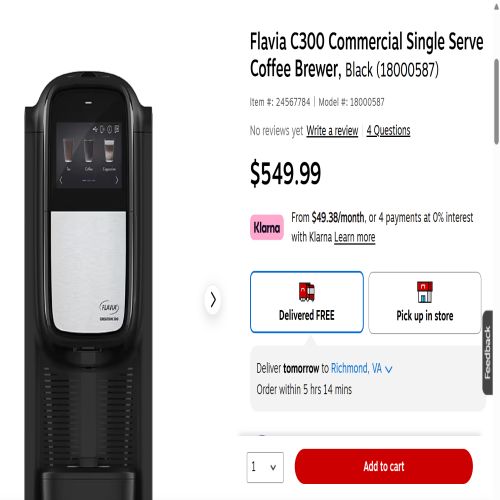Add the coffee brewer to cart
The image size is (500, 500).
pyautogui.click(x=384, y=466)
